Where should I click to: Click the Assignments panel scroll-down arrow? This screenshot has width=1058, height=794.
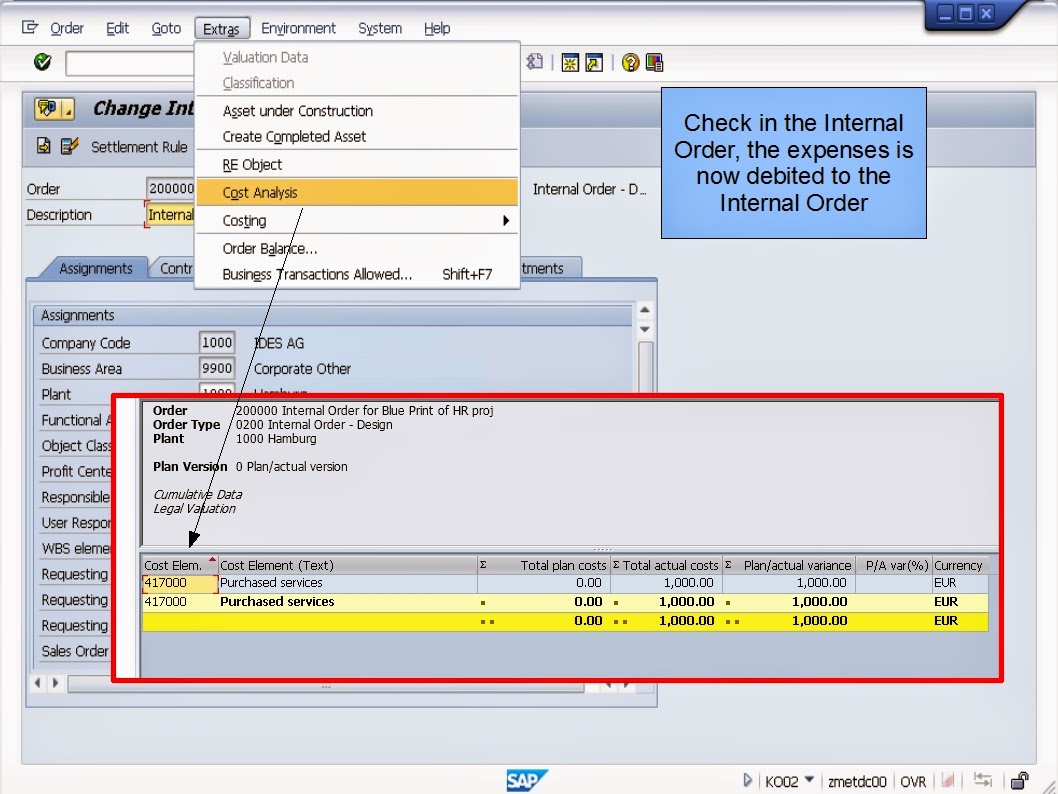coord(645,329)
